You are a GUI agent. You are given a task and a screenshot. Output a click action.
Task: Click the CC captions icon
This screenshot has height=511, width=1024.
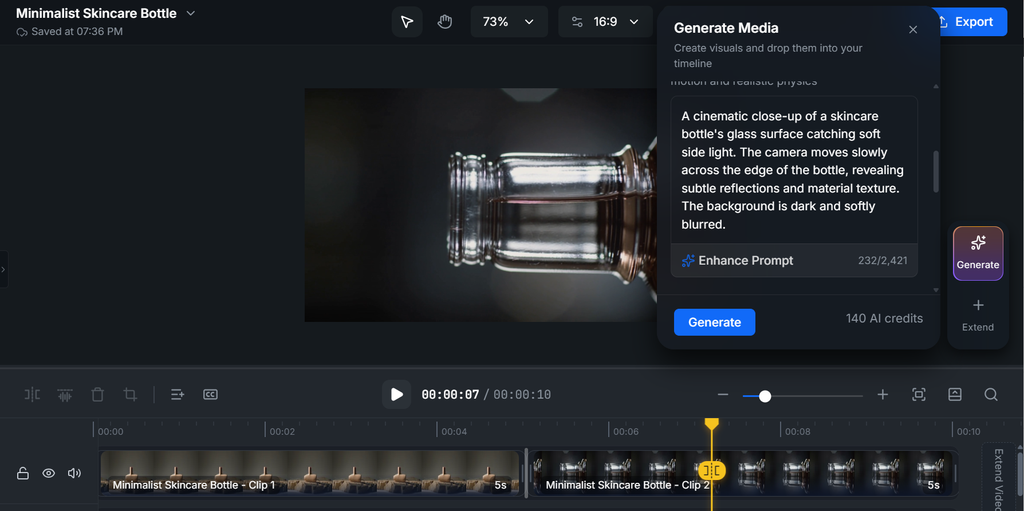click(x=210, y=395)
